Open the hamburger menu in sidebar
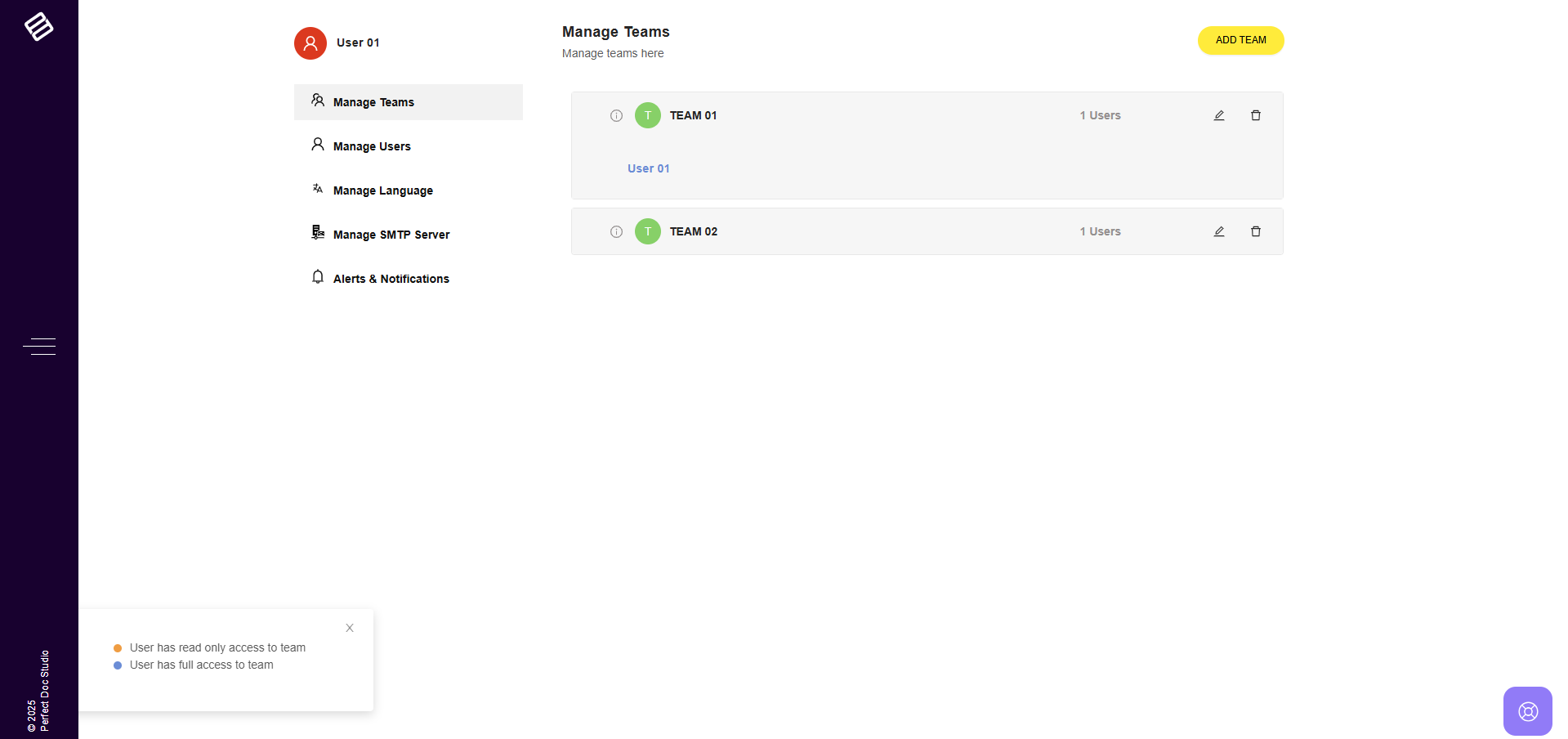 [x=39, y=347]
